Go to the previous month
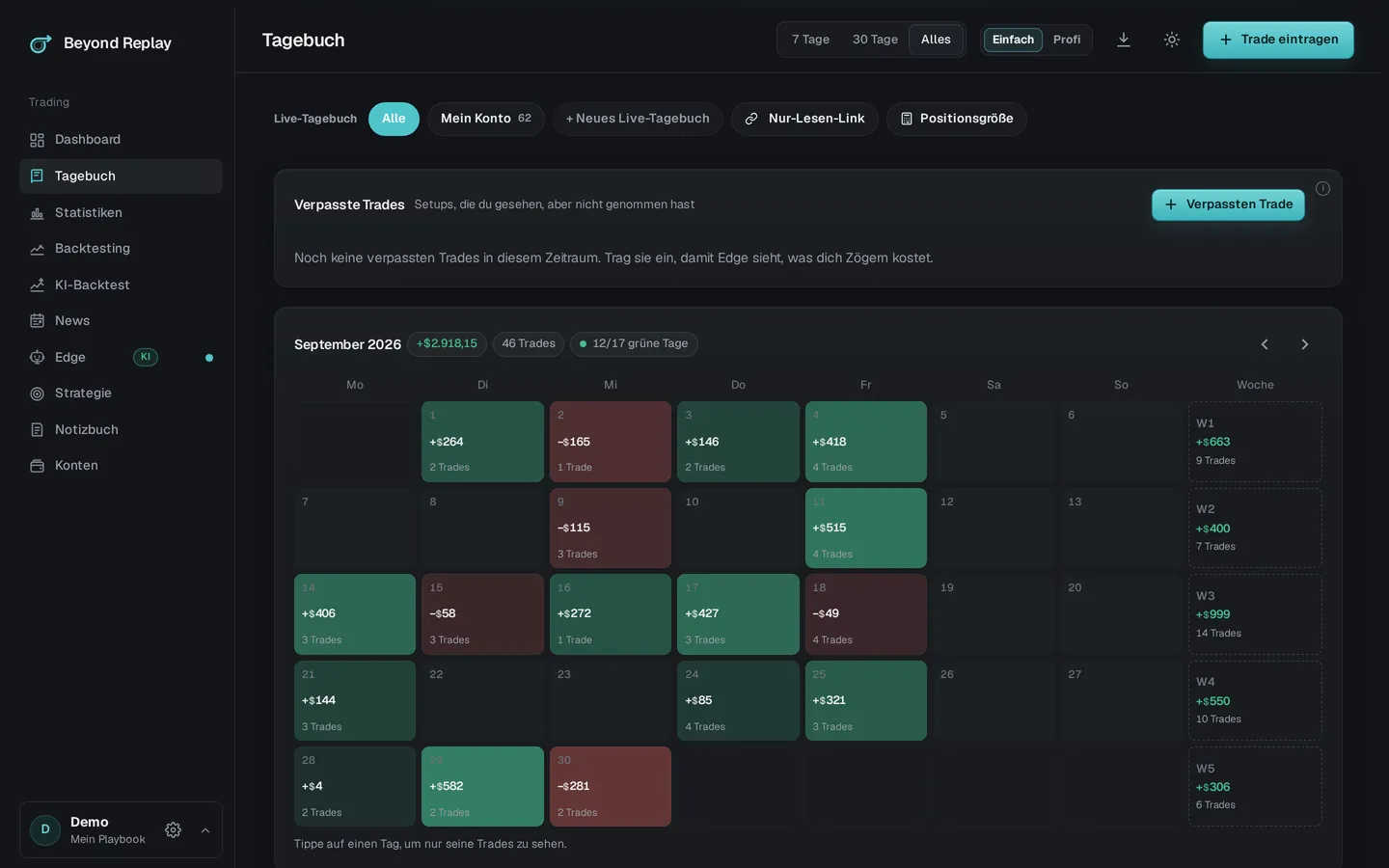1389x868 pixels. click(1265, 344)
